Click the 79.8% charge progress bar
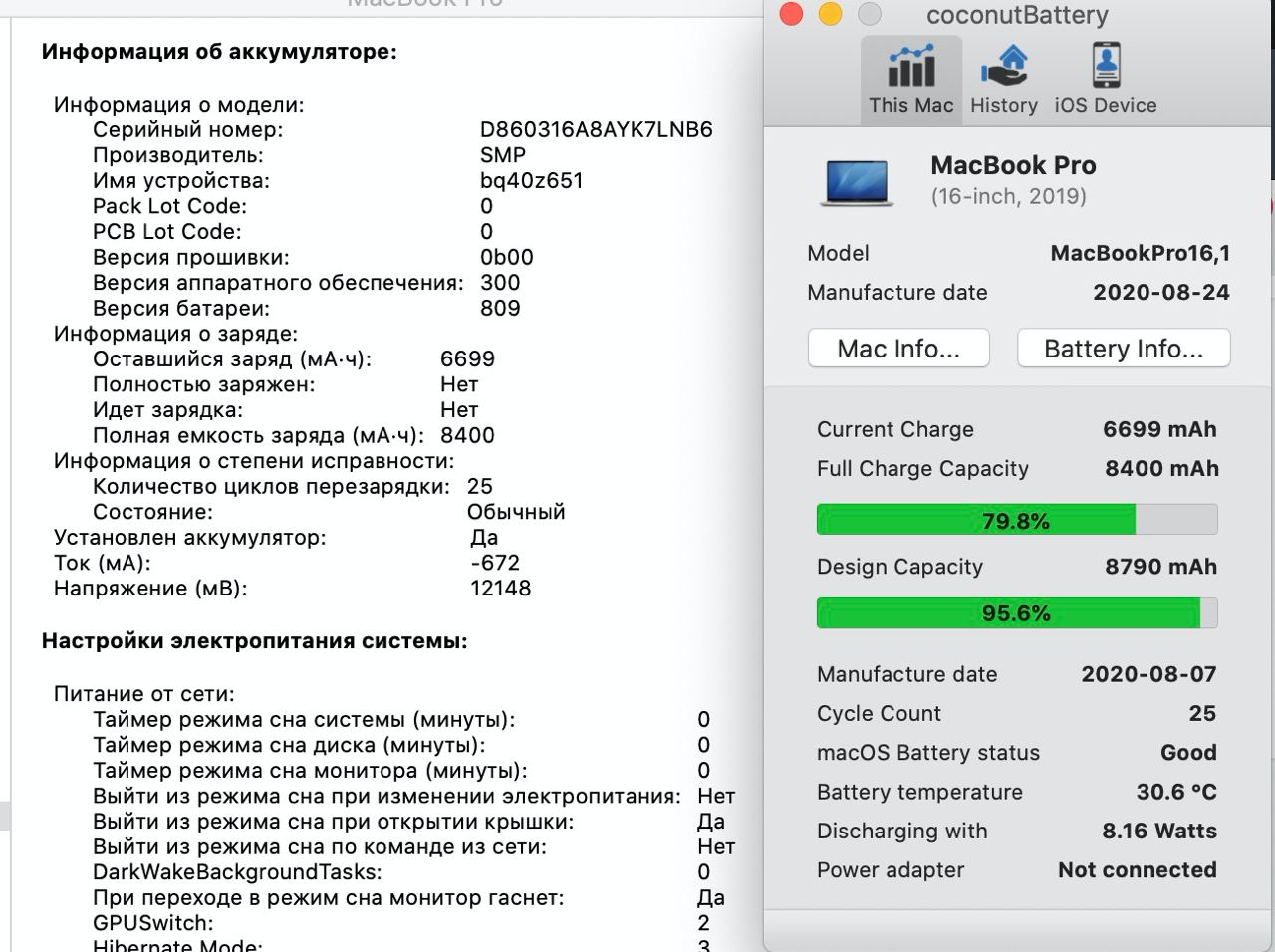The height and width of the screenshot is (952, 1275). tap(1017, 520)
